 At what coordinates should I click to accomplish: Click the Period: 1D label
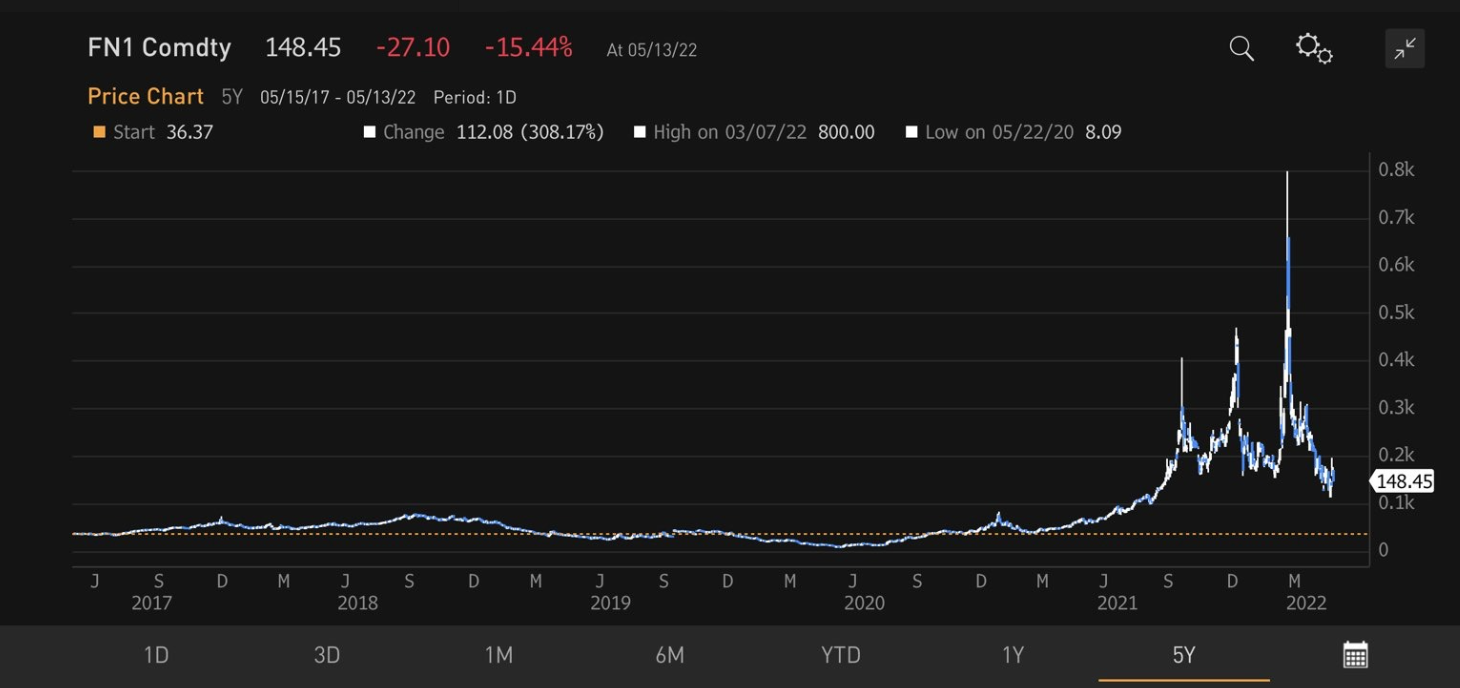475,97
